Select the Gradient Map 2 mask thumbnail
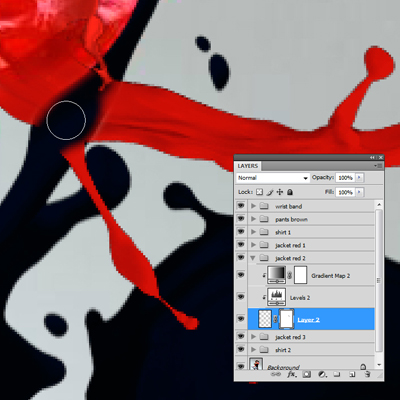Screen dimensions: 400x400 tap(301, 275)
